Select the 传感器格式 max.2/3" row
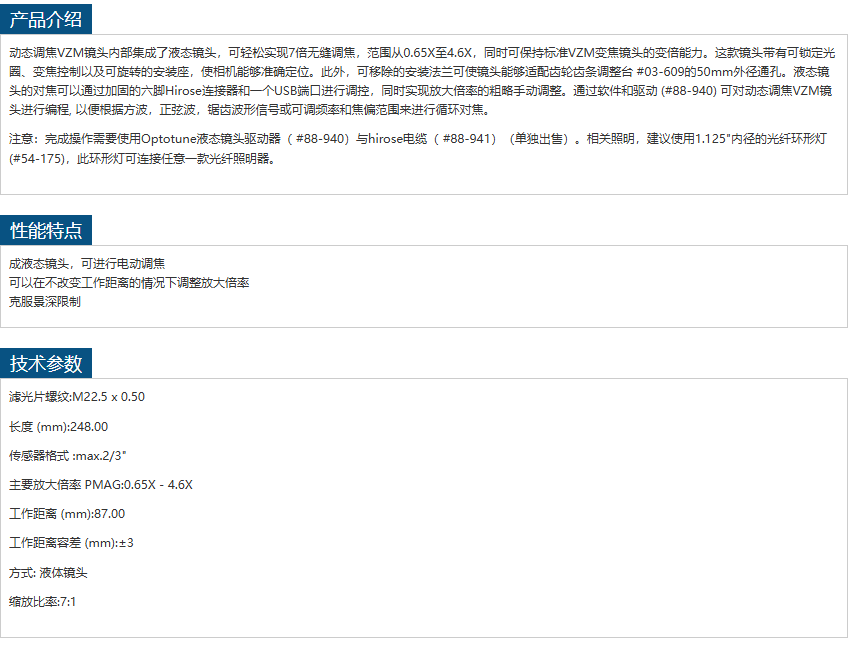This screenshot has height=645, width=851. (x=67, y=456)
